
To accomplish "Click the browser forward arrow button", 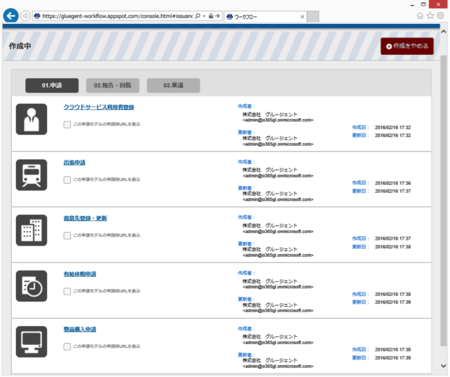I will tap(25, 16).
